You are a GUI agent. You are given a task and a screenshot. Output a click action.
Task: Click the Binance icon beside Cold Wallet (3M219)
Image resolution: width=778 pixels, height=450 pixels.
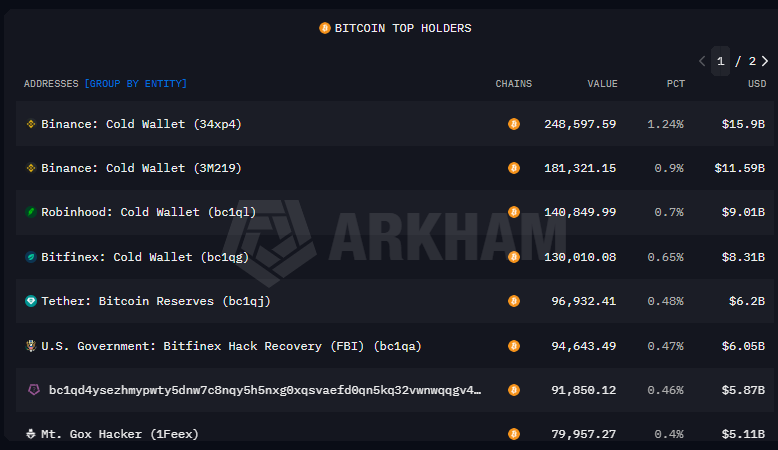(31, 168)
